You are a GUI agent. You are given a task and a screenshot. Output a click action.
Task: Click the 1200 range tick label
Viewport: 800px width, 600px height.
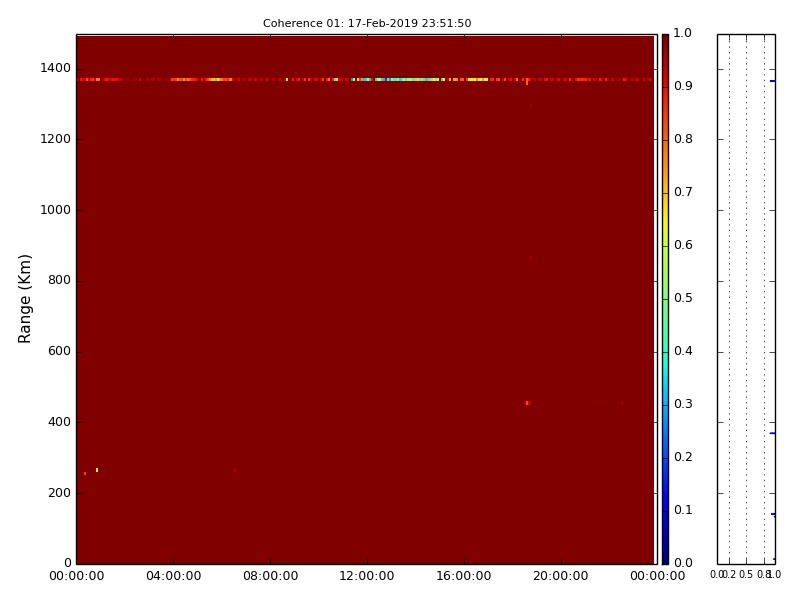coord(56,139)
